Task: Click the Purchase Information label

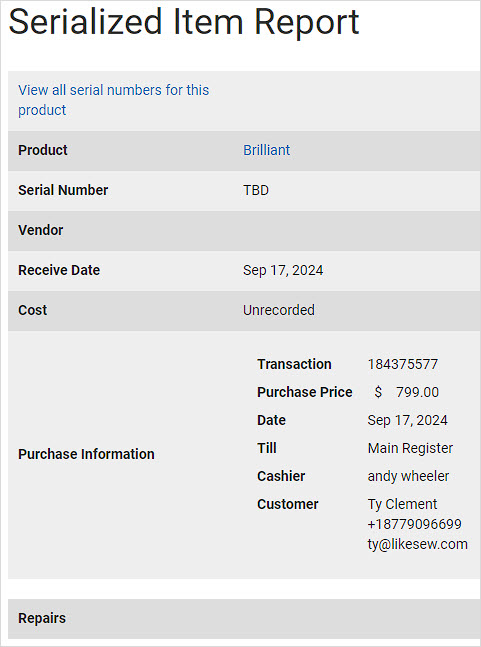Action: pyautogui.click(x=86, y=454)
